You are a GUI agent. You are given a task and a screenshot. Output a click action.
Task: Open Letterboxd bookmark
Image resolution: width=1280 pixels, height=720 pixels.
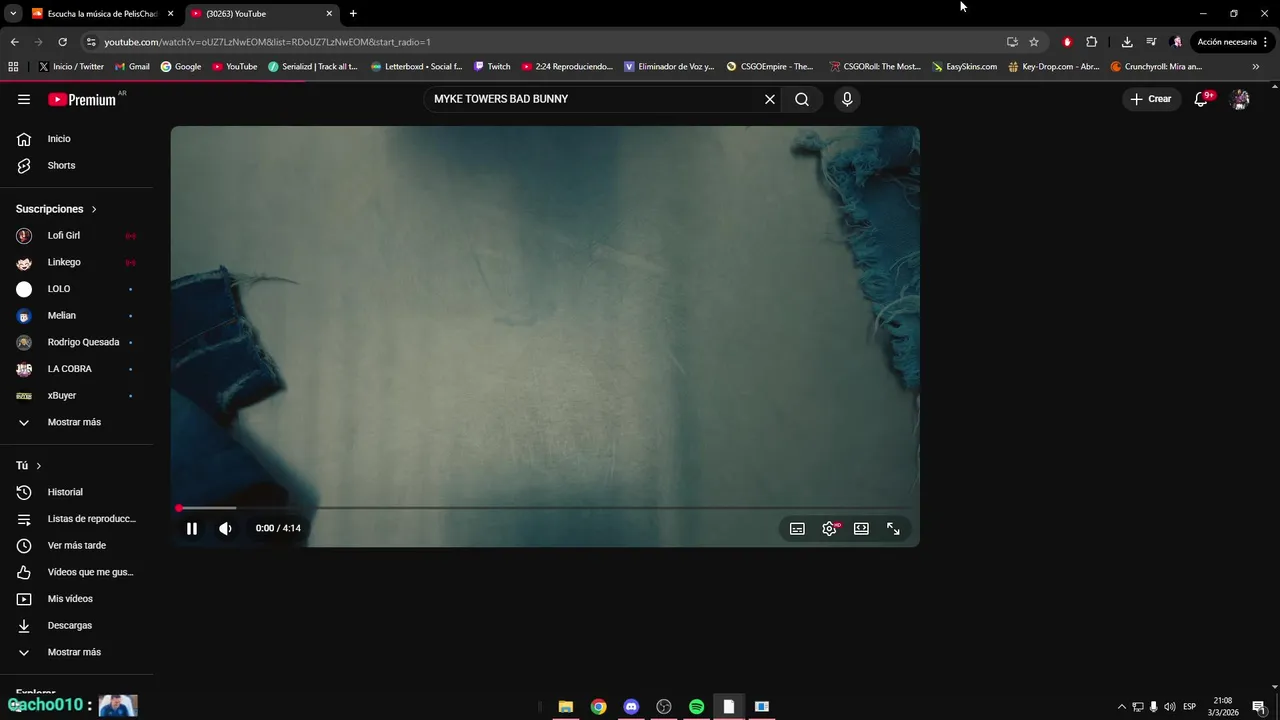coord(416,67)
